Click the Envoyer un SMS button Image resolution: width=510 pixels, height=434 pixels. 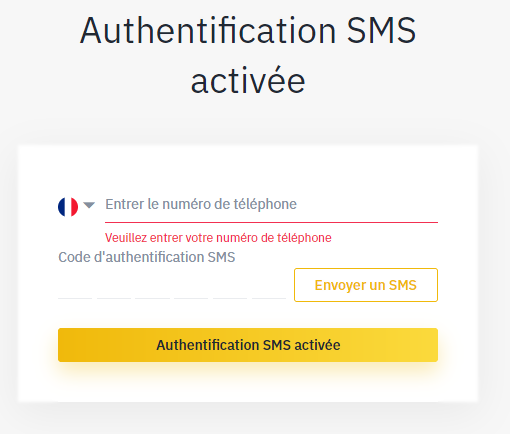pyautogui.click(x=366, y=285)
